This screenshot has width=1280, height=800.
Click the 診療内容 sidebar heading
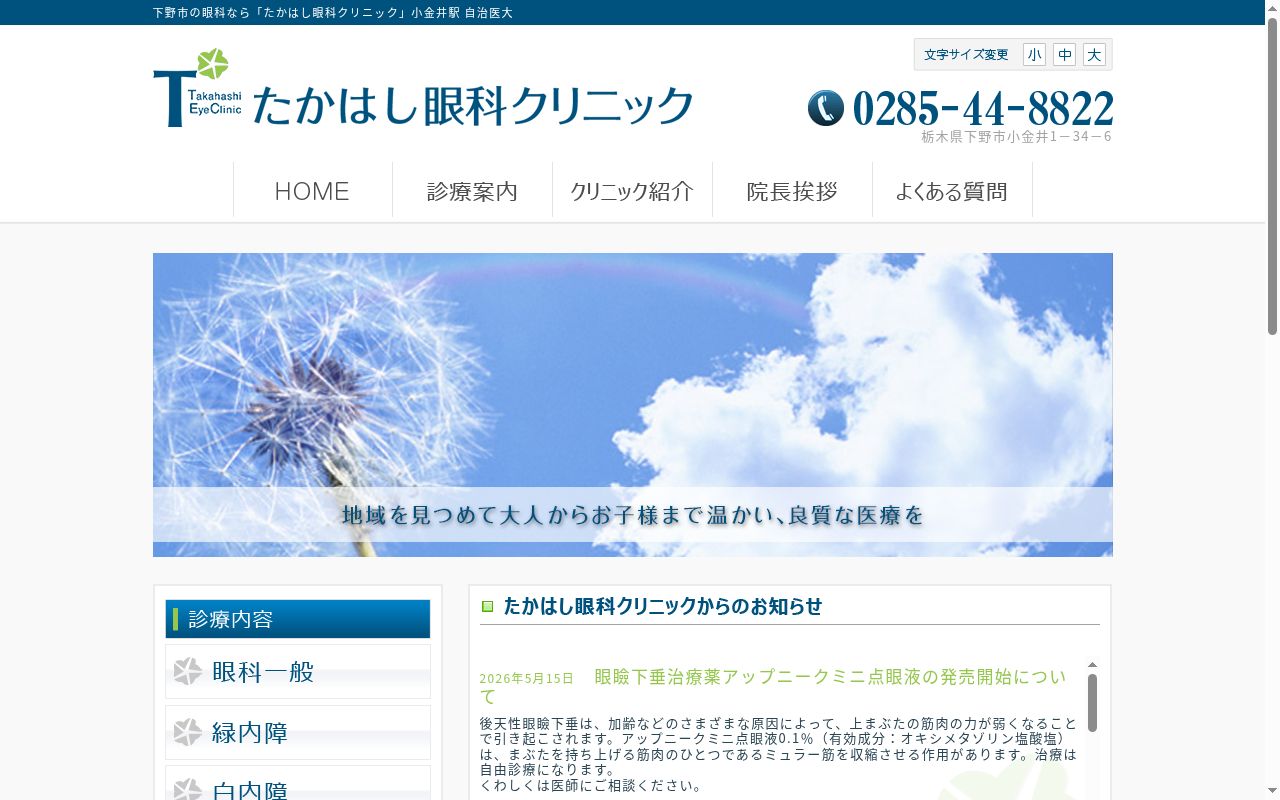point(298,619)
